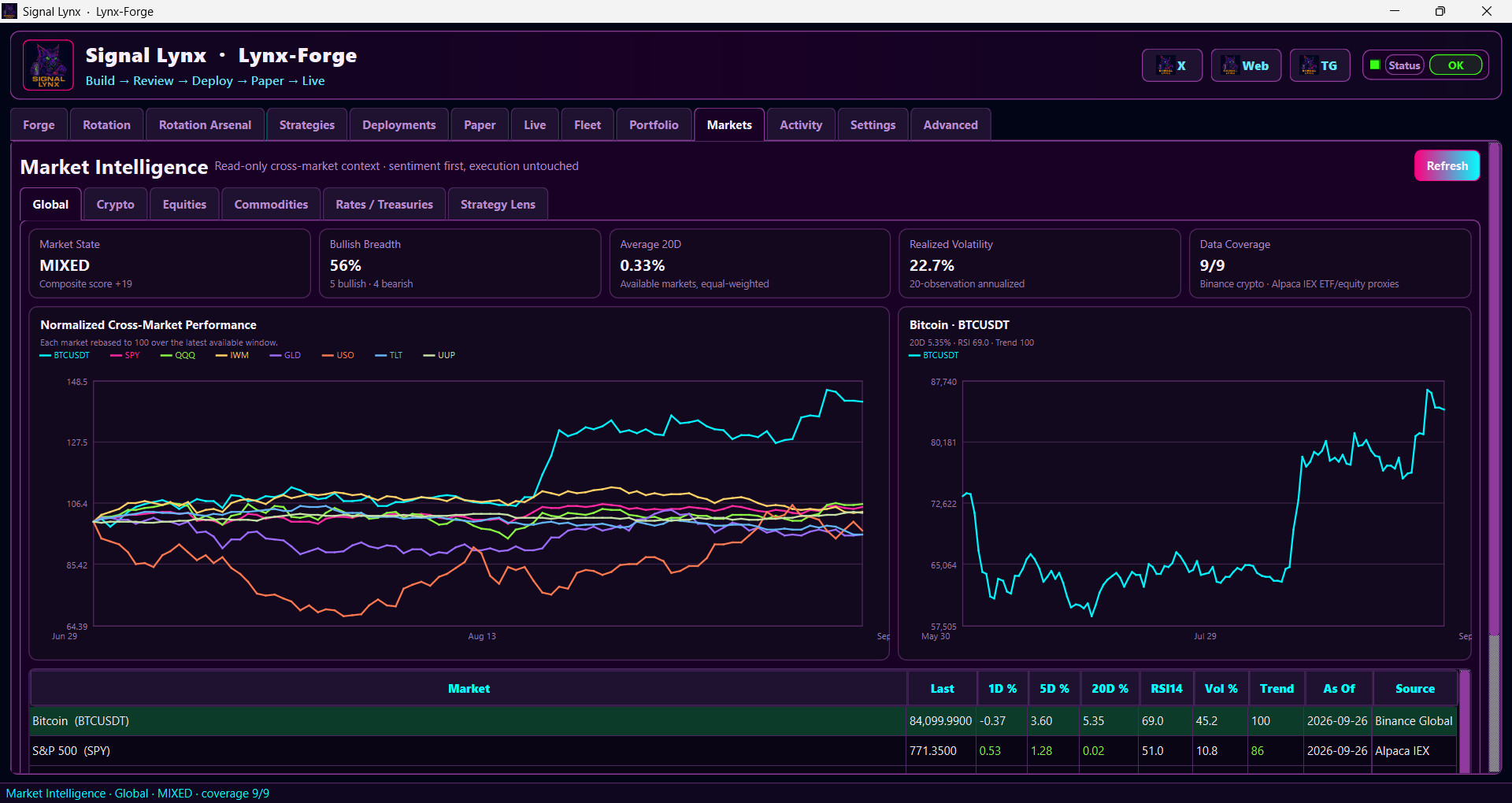Sort table by the Trend column header
Image resolution: width=1512 pixels, height=803 pixels.
coord(1277,688)
